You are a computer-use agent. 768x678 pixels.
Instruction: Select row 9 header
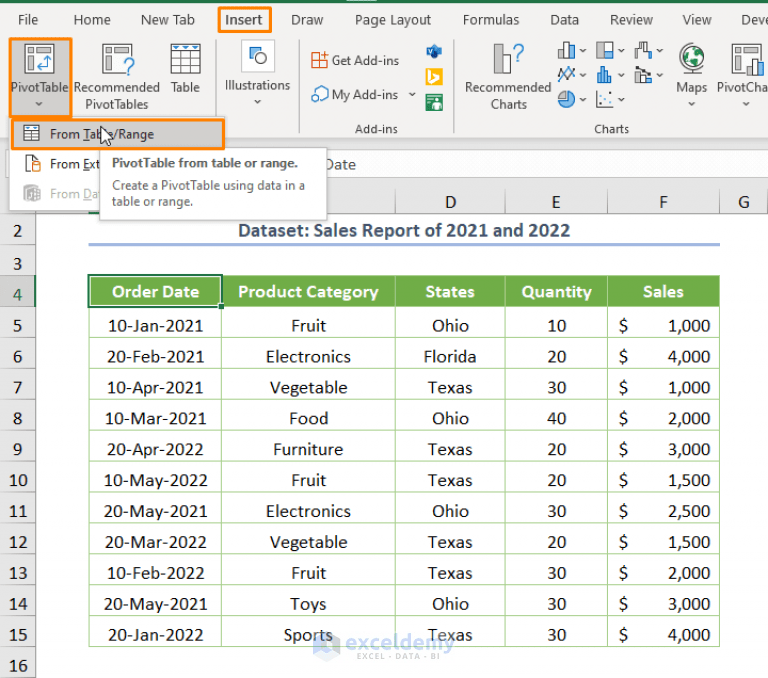(18, 449)
